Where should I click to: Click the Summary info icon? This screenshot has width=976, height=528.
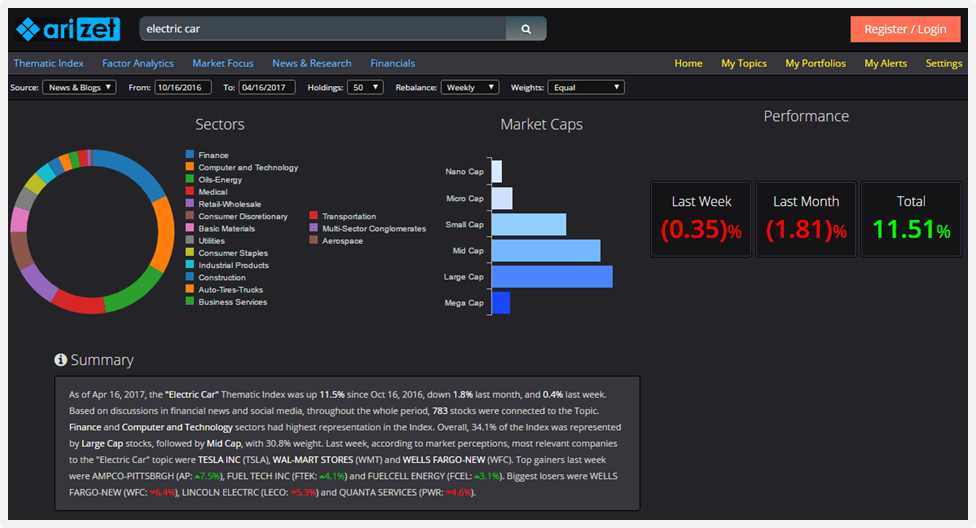coord(60,360)
